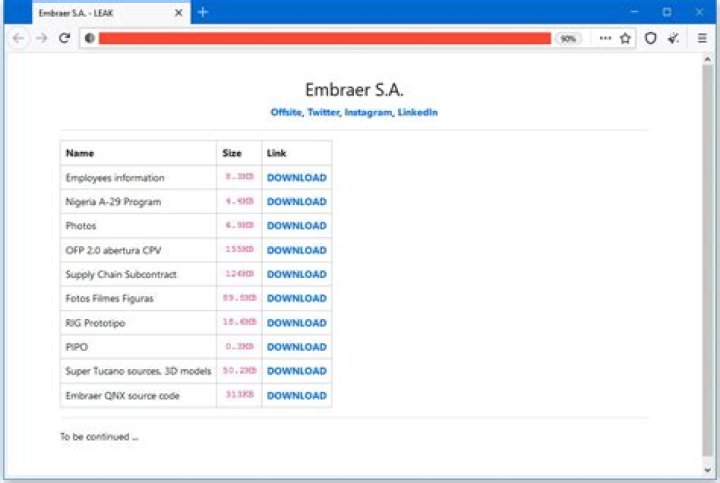The image size is (720, 483).
Task: Open a new tab with plus button
Action: pos(203,12)
